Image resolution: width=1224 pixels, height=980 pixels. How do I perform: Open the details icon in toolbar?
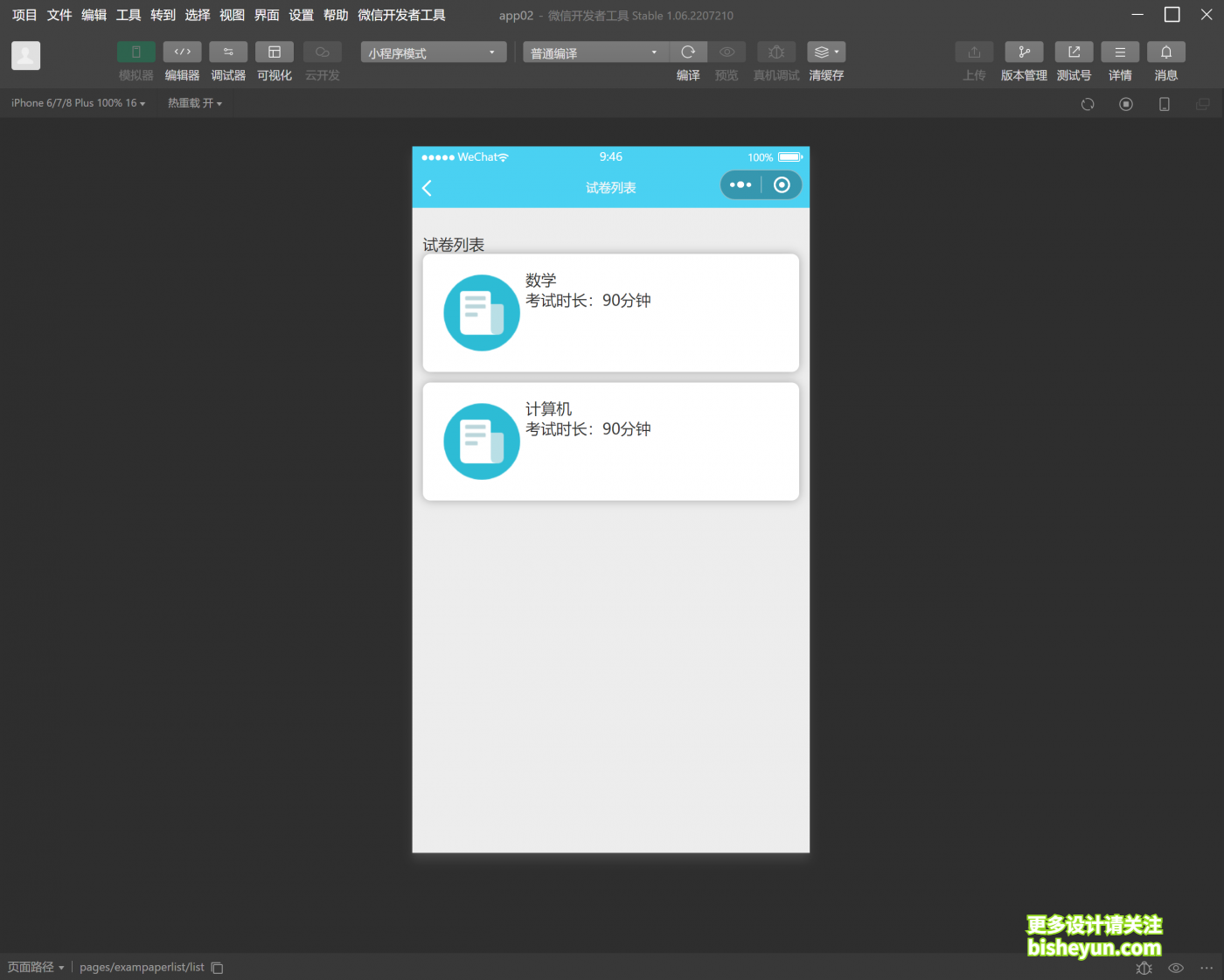pos(1120,52)
